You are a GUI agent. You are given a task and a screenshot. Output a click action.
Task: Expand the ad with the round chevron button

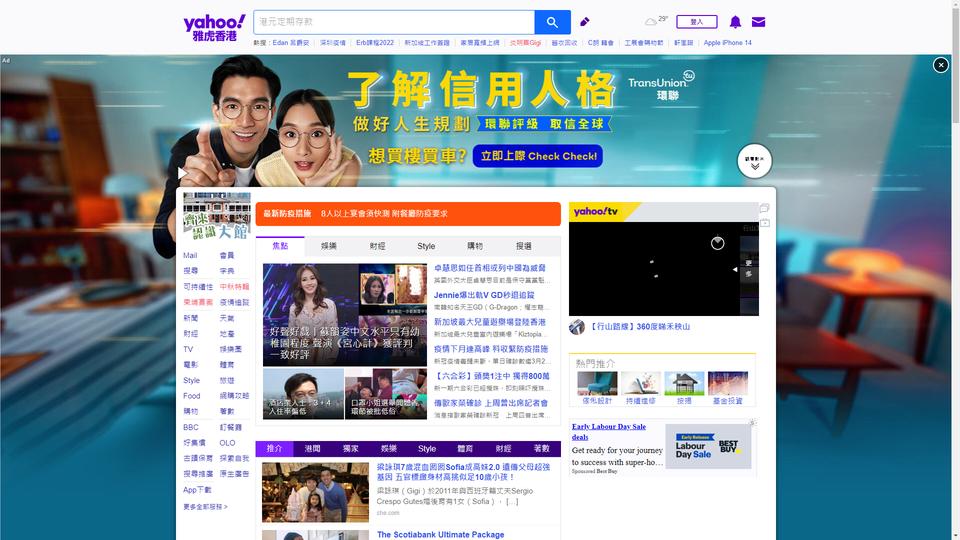coord(754,161)
